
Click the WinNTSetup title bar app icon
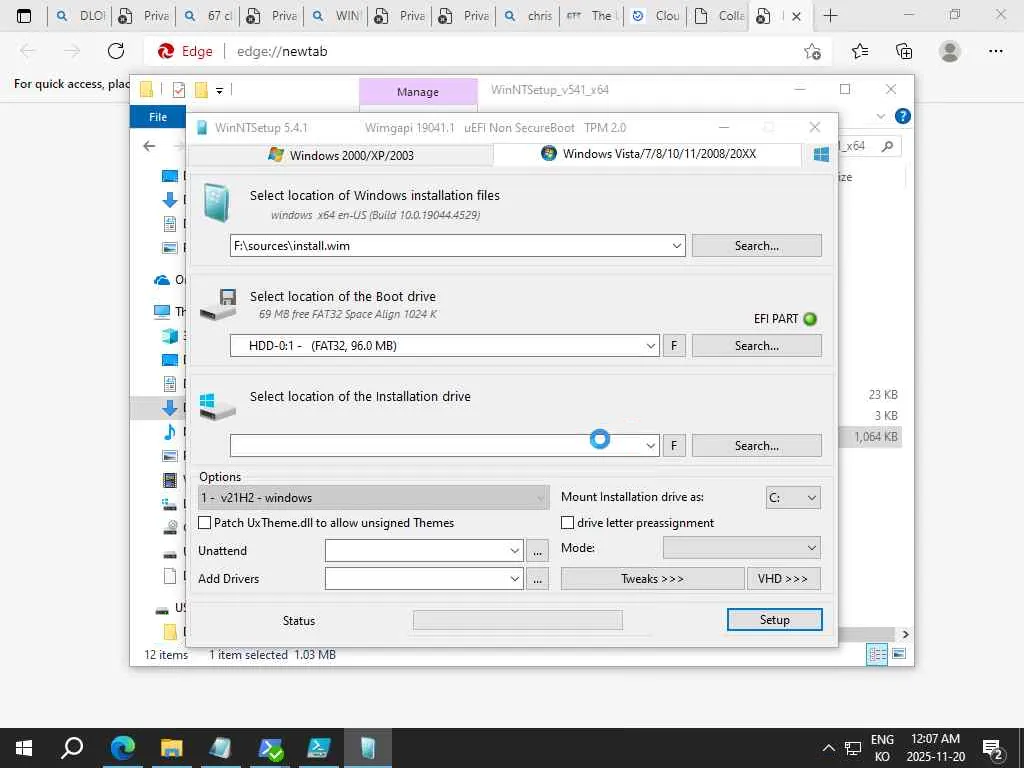[202, 127]
